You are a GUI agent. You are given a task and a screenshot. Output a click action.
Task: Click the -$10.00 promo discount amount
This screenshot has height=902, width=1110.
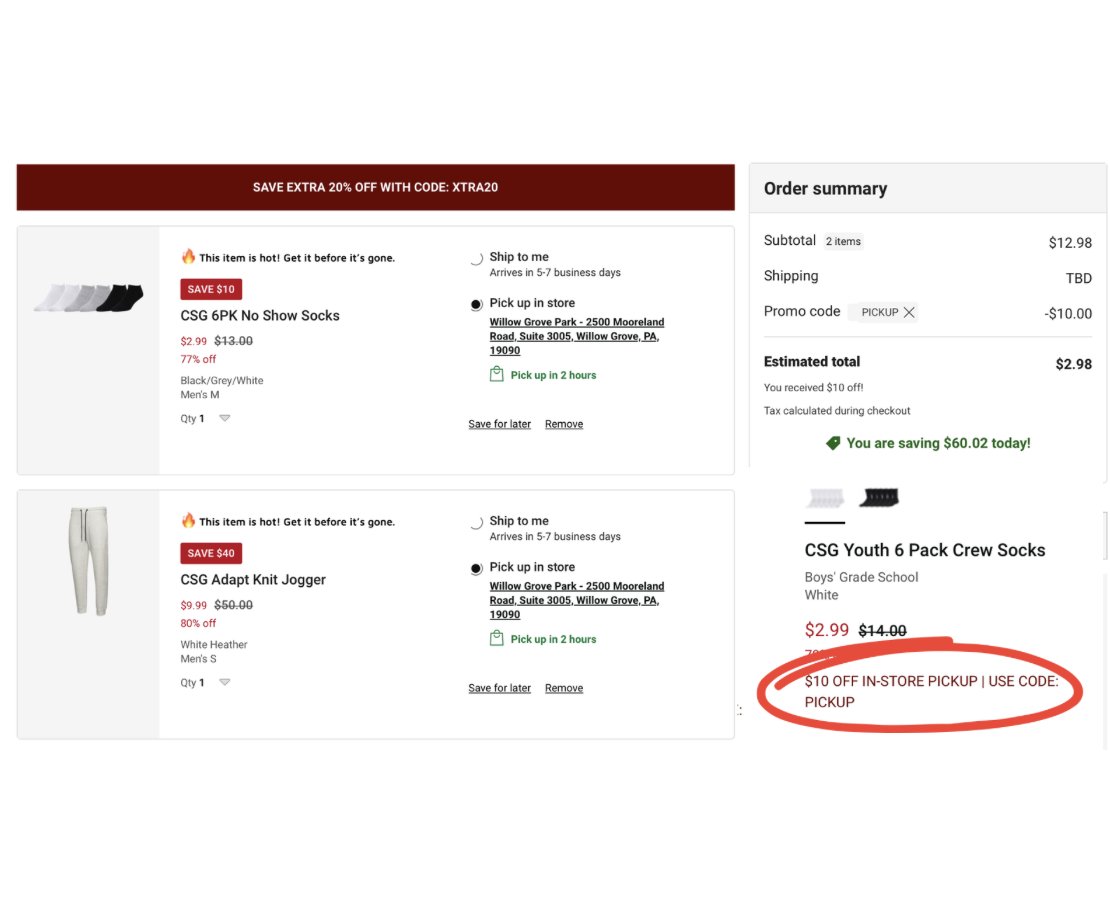(x=1068, y=314)
